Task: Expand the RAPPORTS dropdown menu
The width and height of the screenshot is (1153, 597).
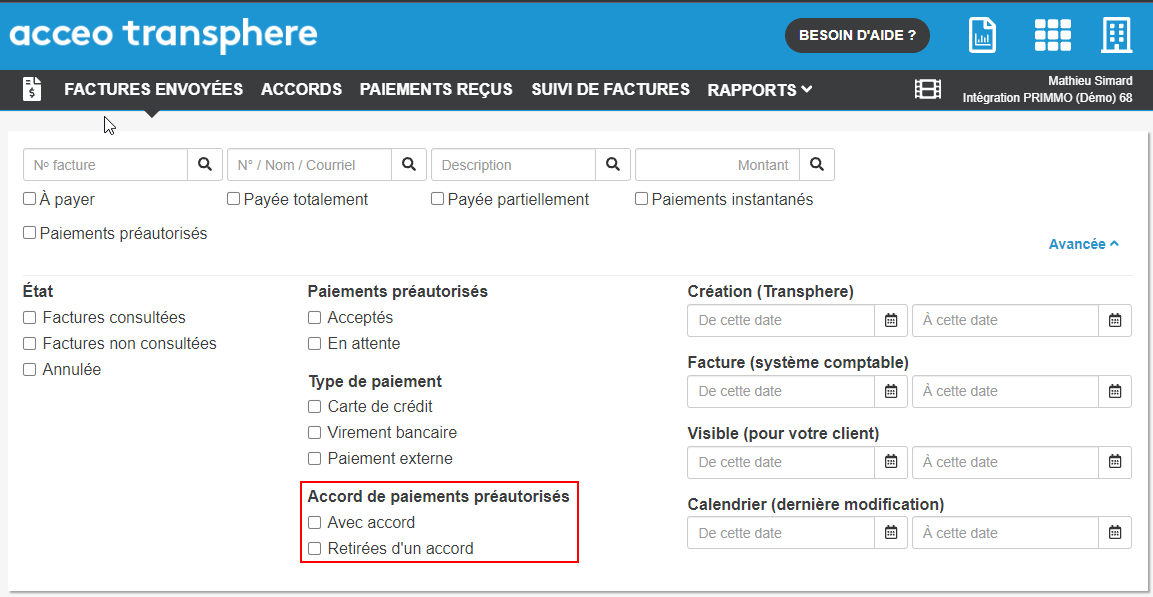Action: pyautogui.click(x=759, y=90)
